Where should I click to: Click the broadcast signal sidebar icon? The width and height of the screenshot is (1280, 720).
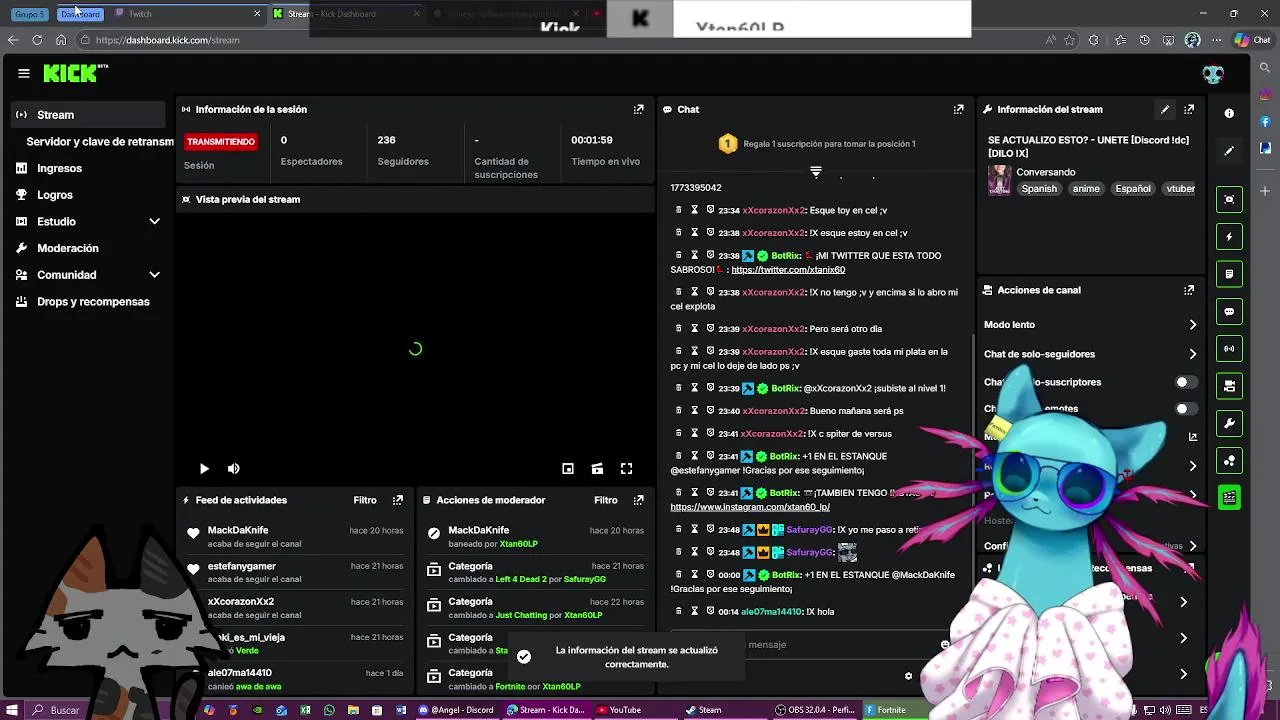(1229, 349)
